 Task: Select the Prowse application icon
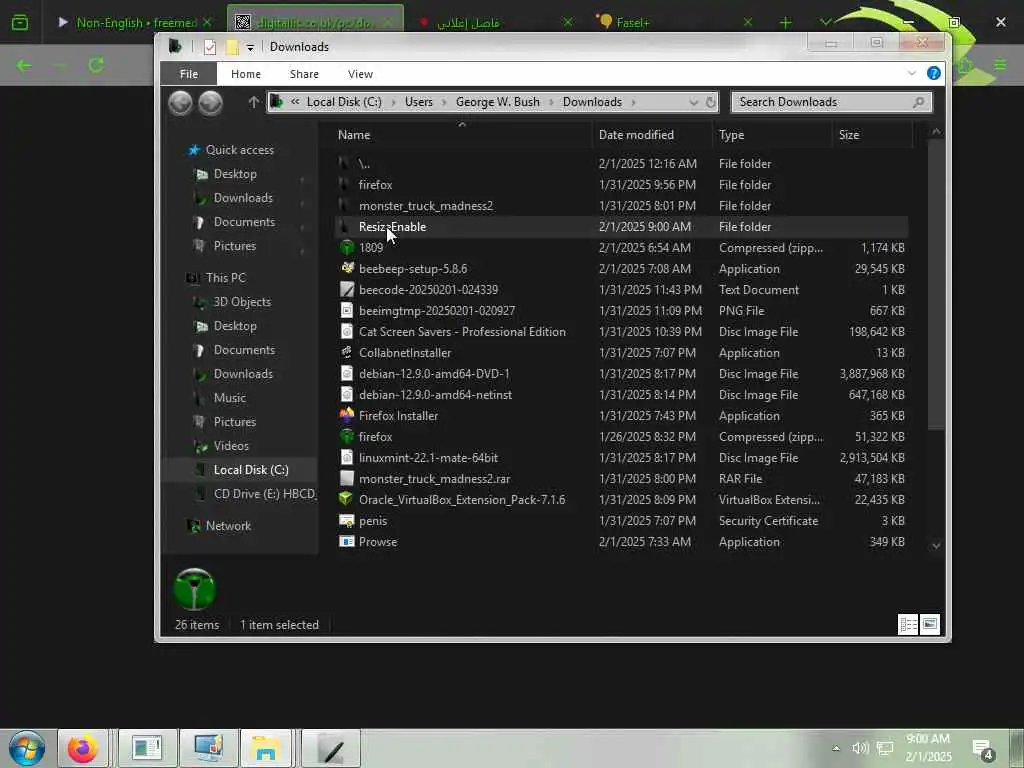[x=347, y=541]
